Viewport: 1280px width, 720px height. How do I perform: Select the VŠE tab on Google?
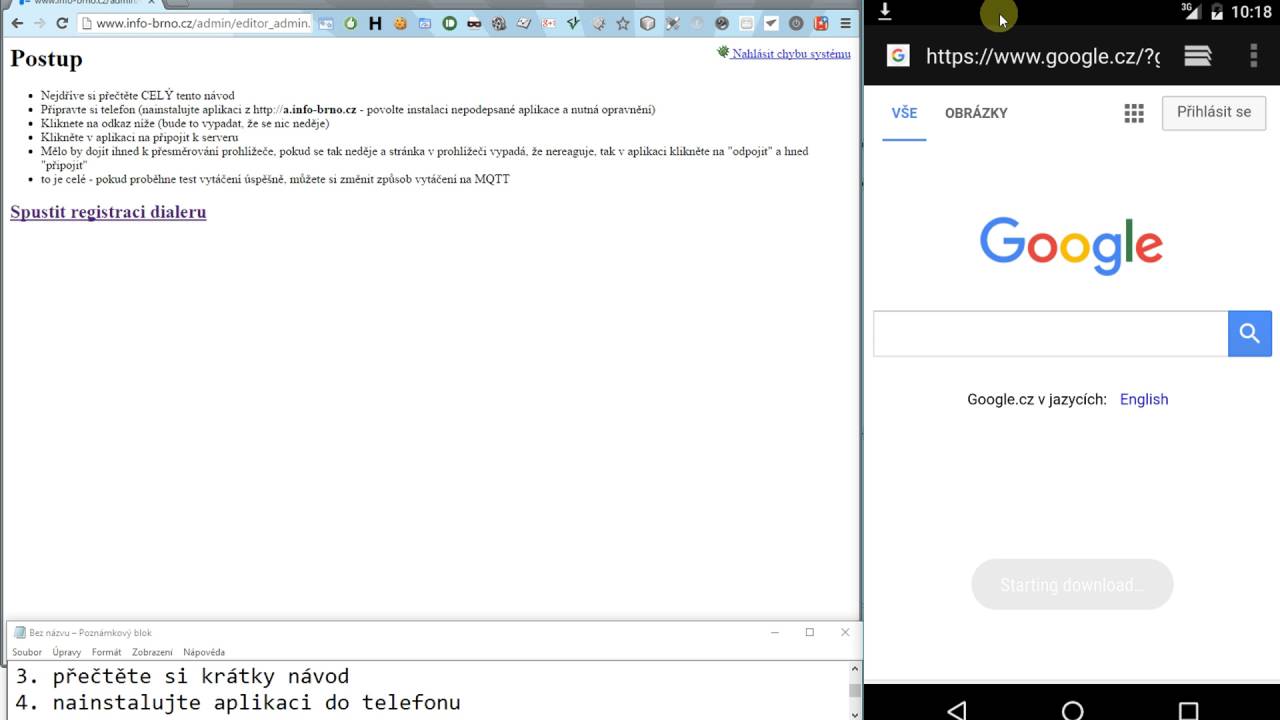pyautogui.click(x=904, y=113)
